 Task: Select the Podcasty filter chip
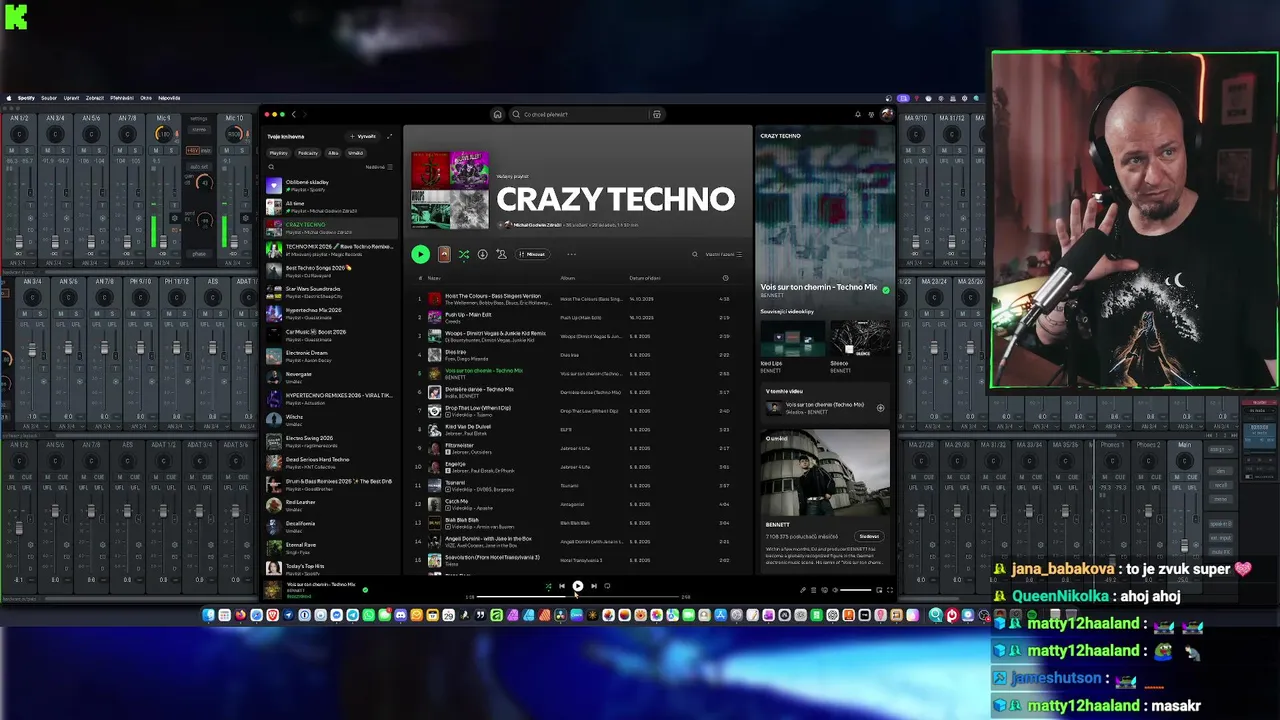click(x=308, y=153)
